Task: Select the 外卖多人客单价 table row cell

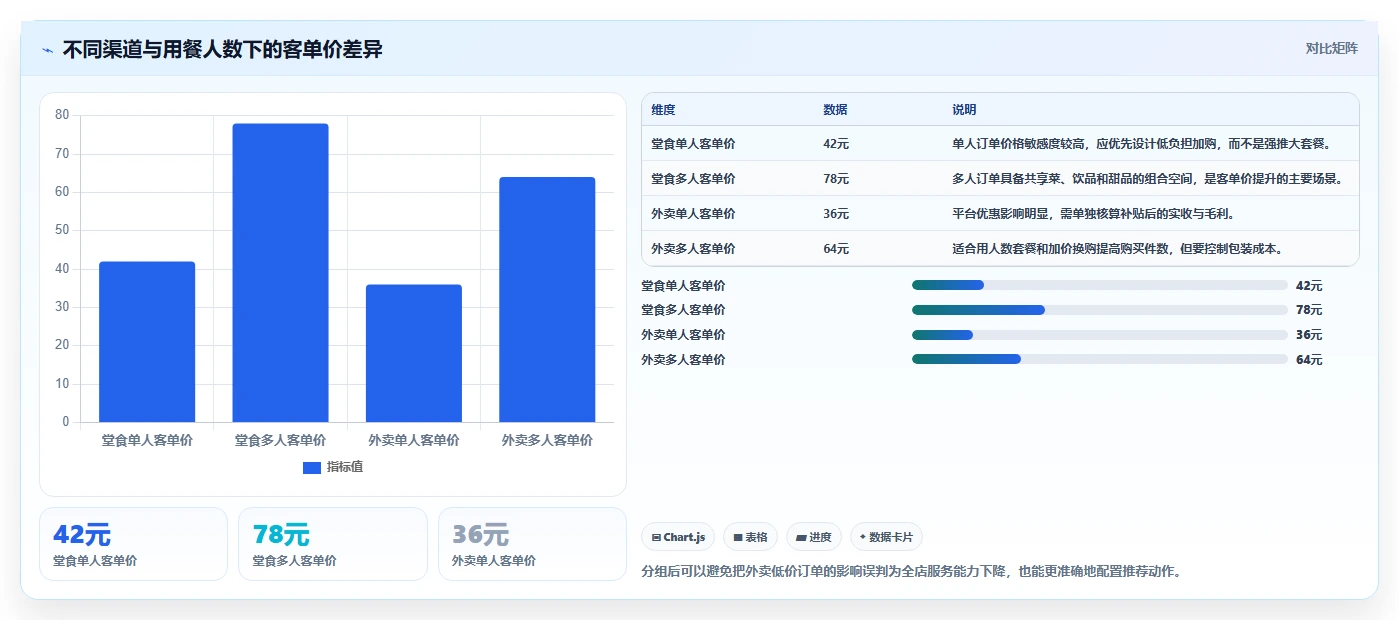Action: [693, 249]
